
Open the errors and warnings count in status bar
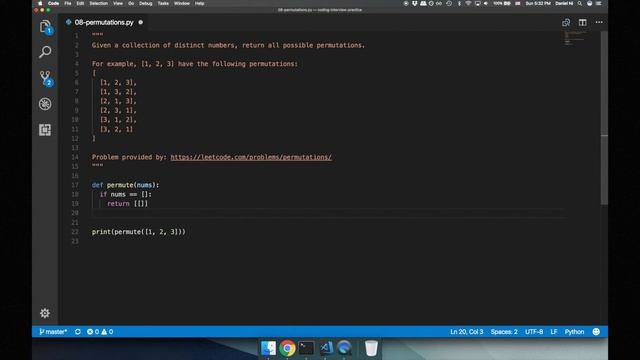(100, 332)
